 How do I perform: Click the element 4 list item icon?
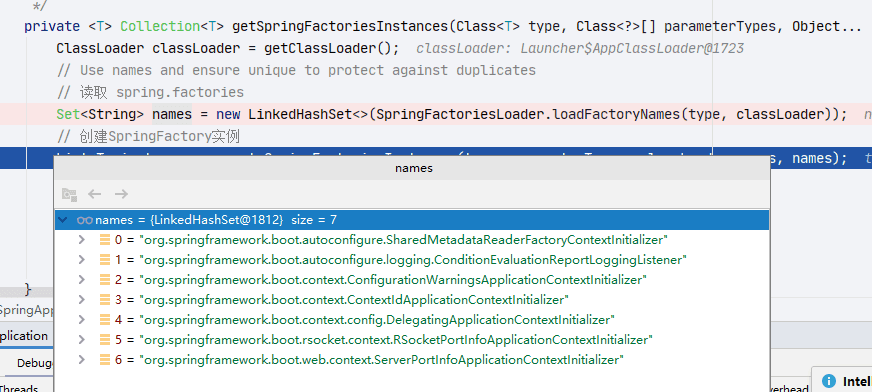click(105, 320)
